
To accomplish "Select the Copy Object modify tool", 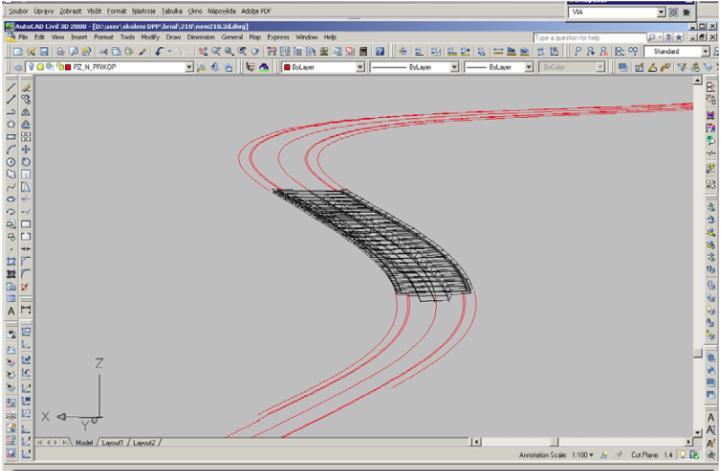I will 26,99.
